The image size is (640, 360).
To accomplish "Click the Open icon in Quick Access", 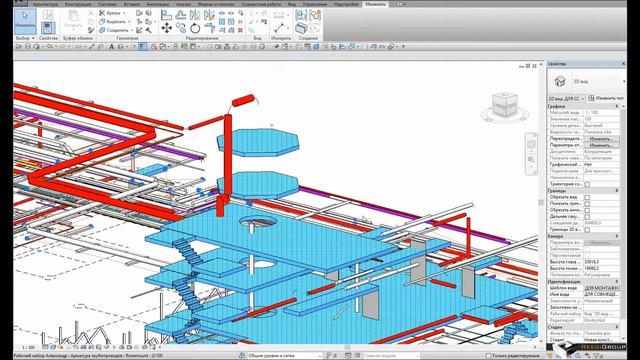I will pos(19,47).
